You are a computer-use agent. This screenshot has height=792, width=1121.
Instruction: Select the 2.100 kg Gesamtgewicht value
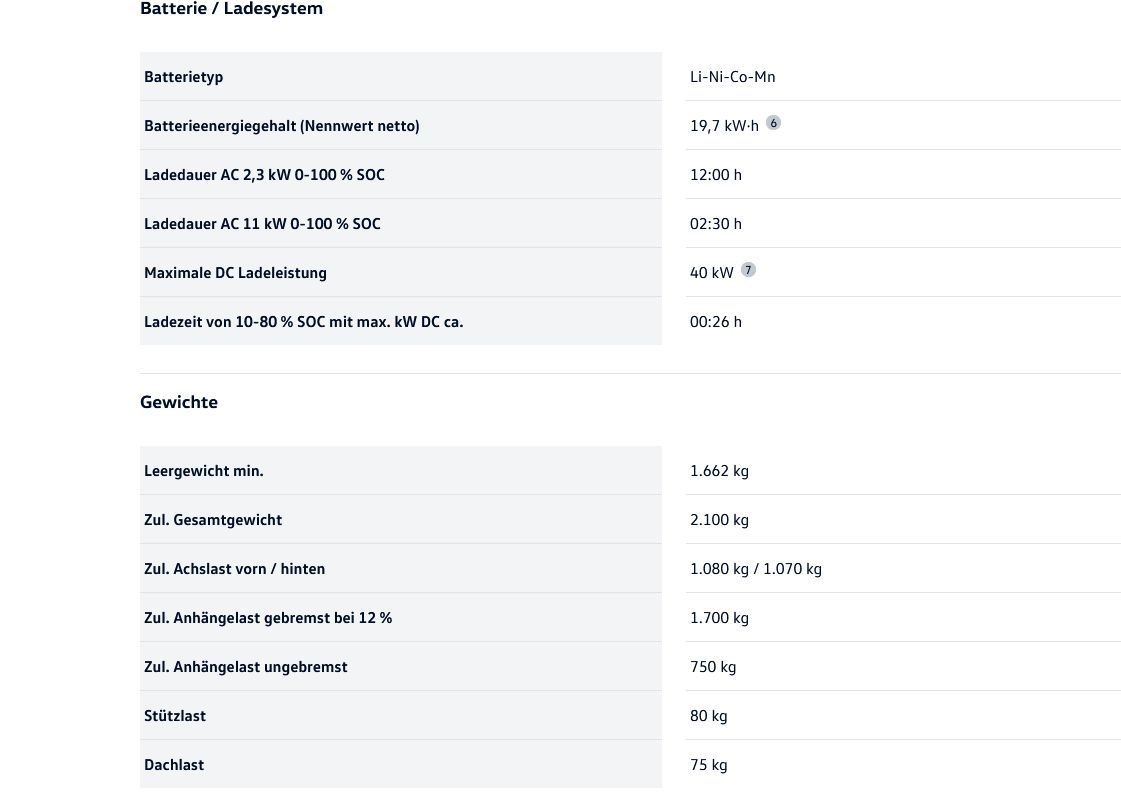(x=719, y=520)
